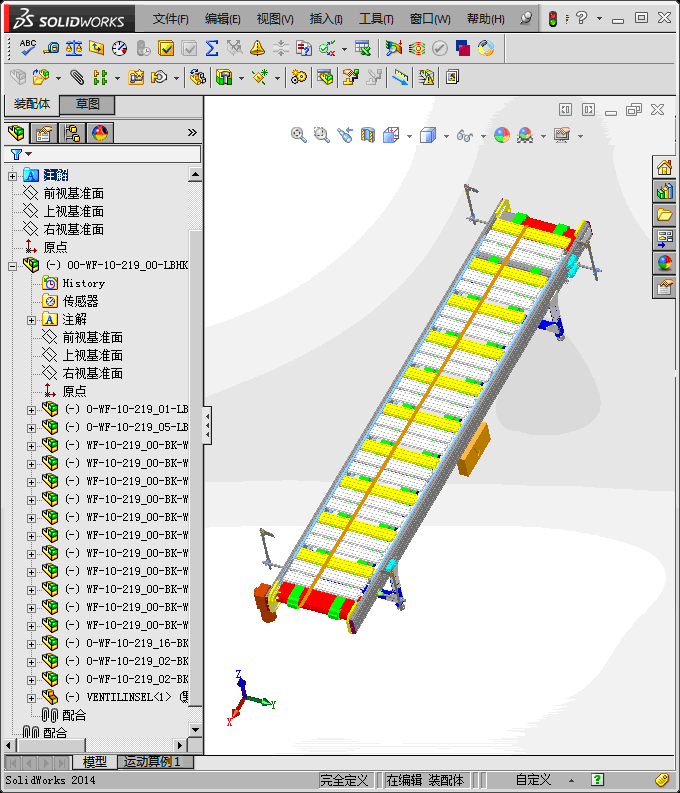Image resolution: width=680 pixels, height=793 pixels.
Task: Open the View Settings monitor dropdown
Action: click(x=580, y=136)
